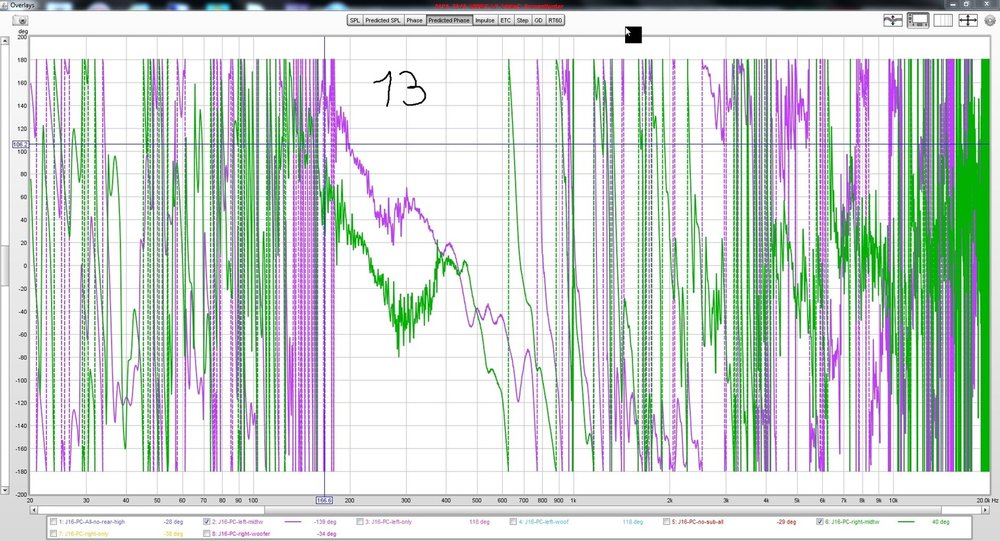
Task: Uncheck the J16-PC-right-midtw trace
Action: [x=820, y=522]
